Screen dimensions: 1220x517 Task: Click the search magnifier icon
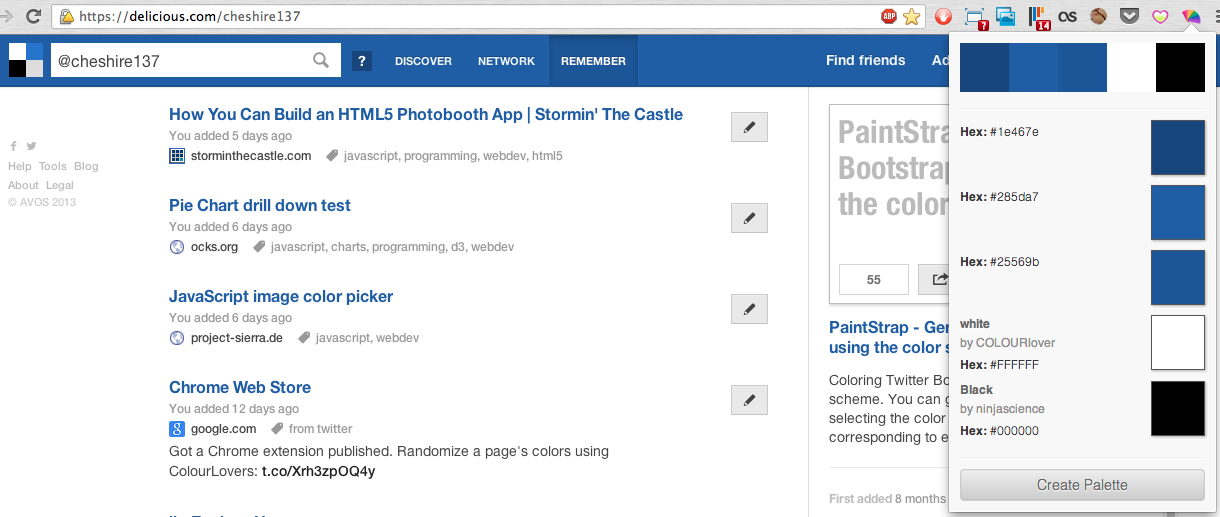[x=321, y=61]
